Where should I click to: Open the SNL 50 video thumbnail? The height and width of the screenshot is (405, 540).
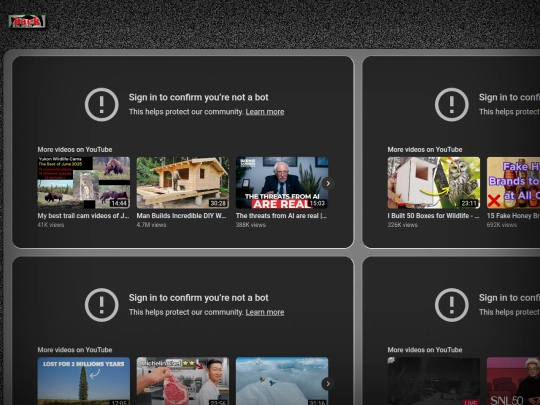click(513, 381)
